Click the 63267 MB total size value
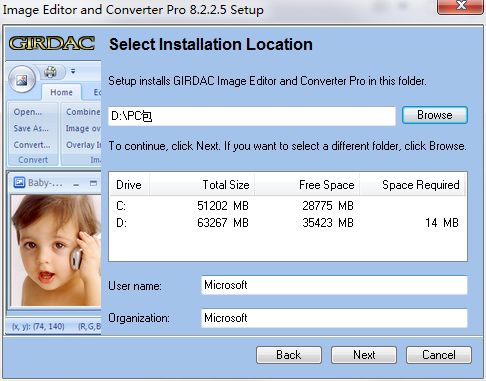This screenshot has width=486, height=381. point(223,223)
